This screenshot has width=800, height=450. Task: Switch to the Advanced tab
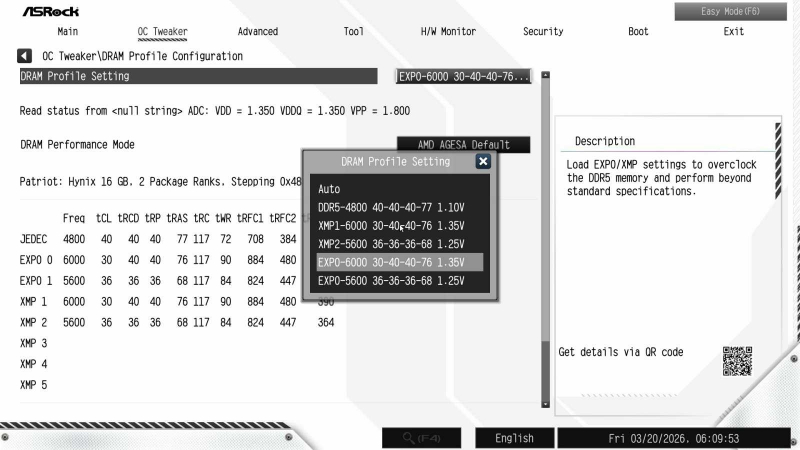(258, 32)
